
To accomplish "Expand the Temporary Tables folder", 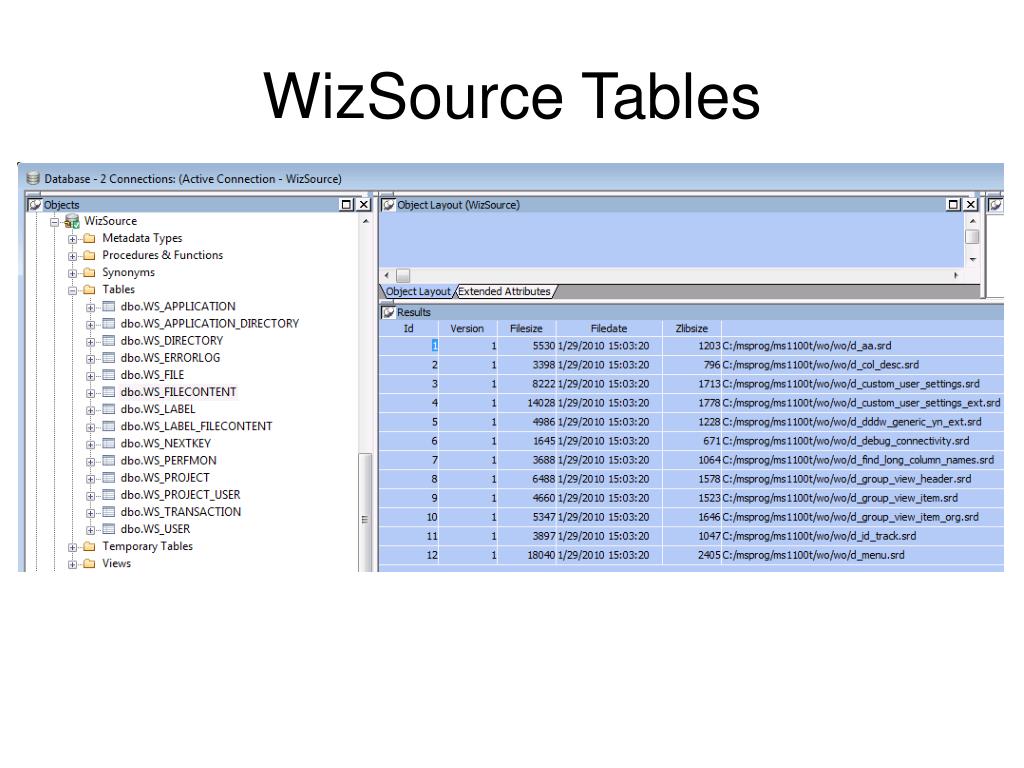I will 72,547.
